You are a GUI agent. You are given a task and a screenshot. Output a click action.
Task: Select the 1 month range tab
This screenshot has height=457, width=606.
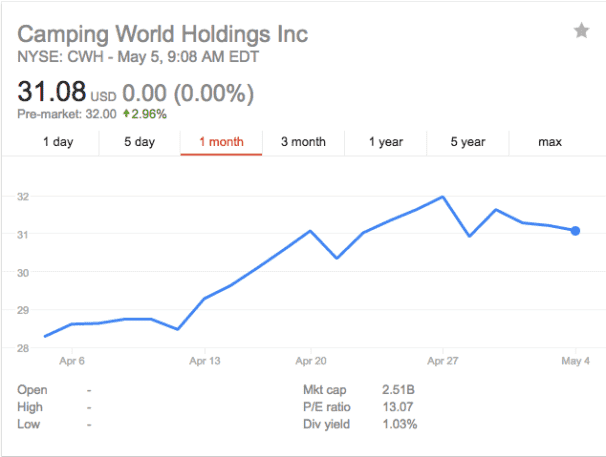(x=221, y=142)
